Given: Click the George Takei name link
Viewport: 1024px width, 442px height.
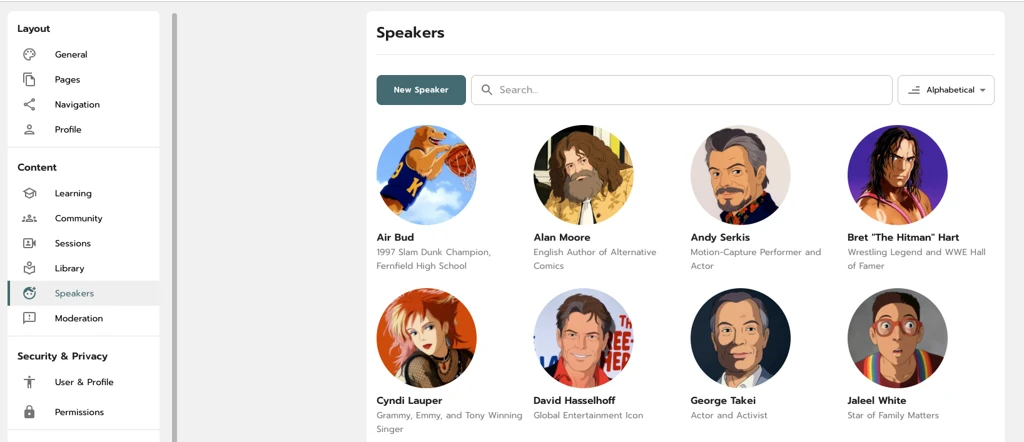Looking at the screenshot, I should pyautogui.click(x=723, y=400).
